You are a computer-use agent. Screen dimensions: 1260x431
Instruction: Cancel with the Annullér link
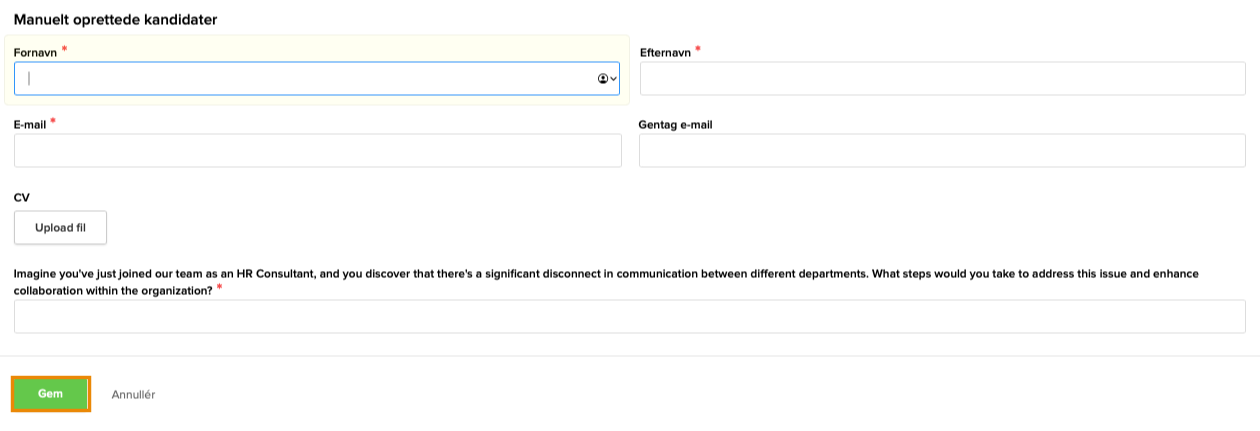click(x=133, y=395)
